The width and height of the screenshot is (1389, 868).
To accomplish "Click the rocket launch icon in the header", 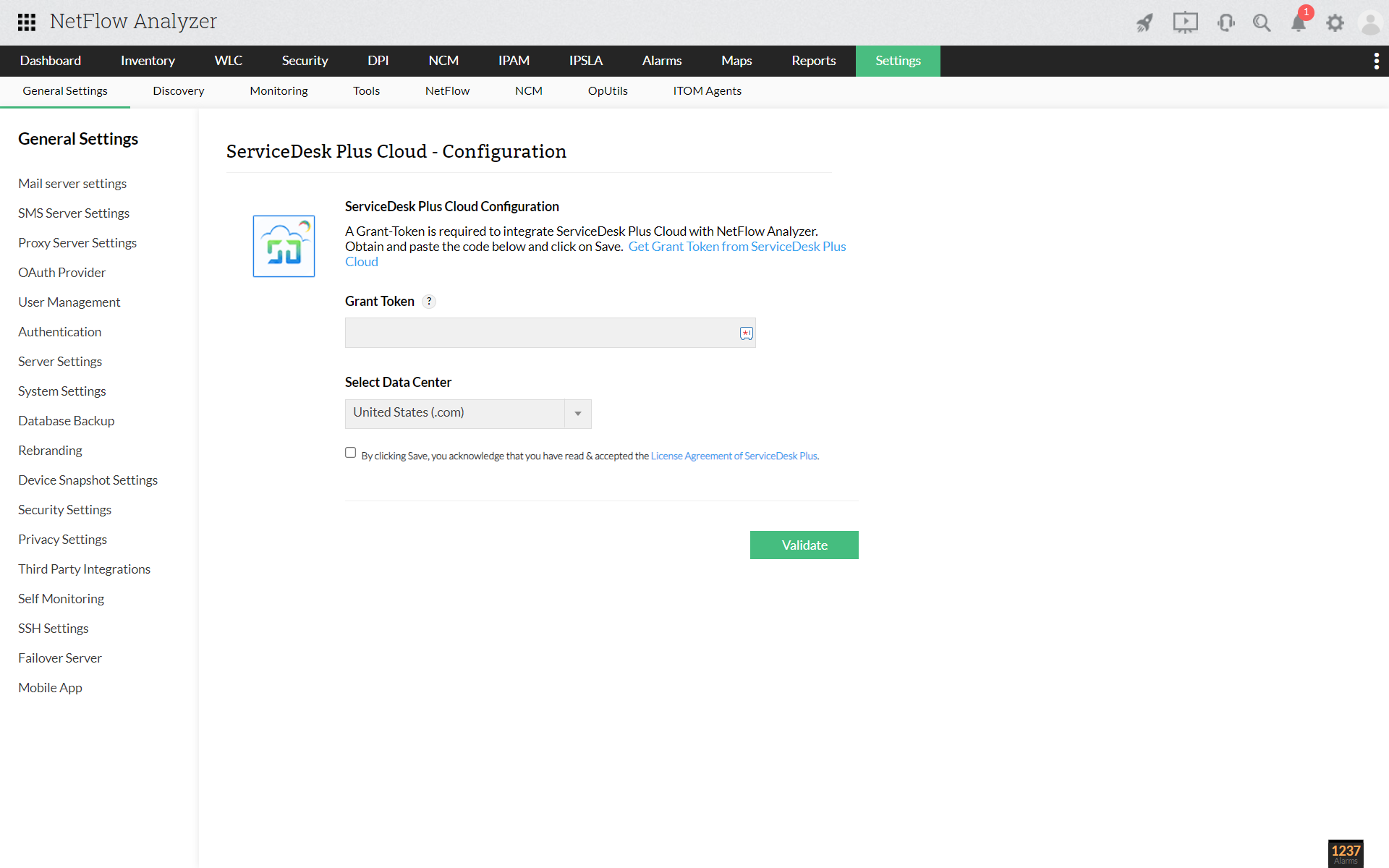I will [x=1145, y=22].
